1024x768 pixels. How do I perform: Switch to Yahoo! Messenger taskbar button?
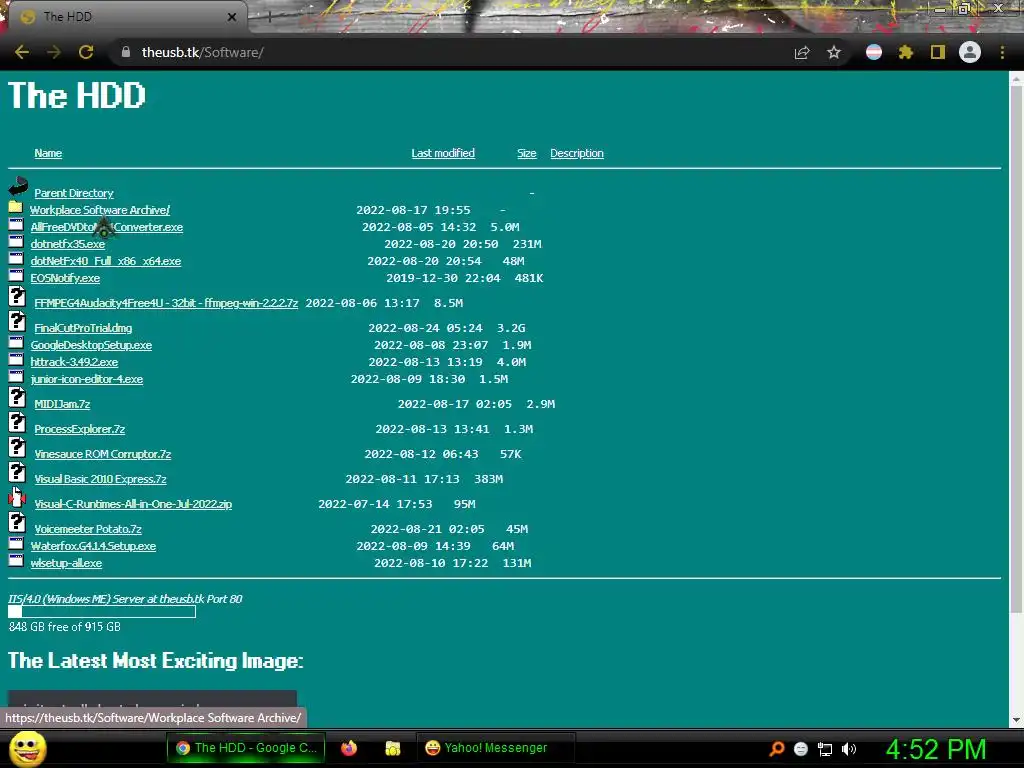(x=496, y=748)
